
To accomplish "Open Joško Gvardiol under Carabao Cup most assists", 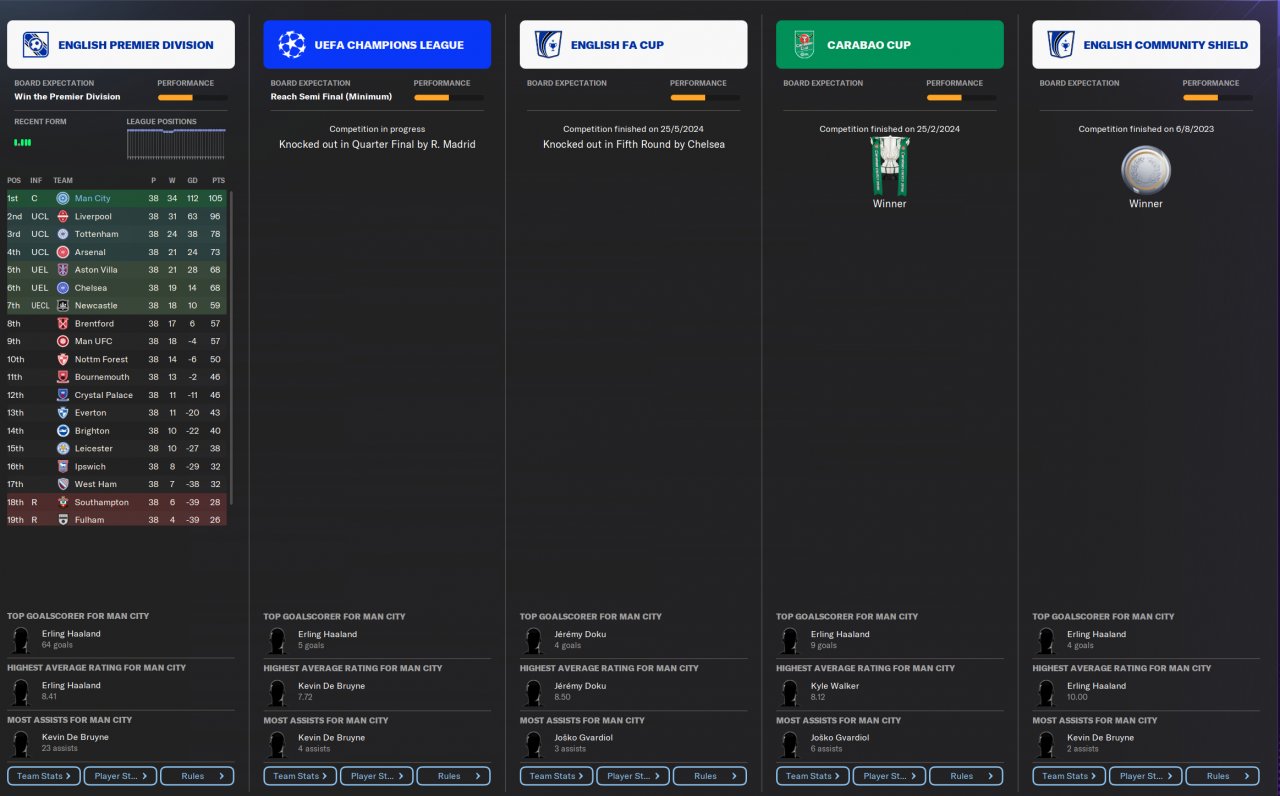I will click(842, 738).
